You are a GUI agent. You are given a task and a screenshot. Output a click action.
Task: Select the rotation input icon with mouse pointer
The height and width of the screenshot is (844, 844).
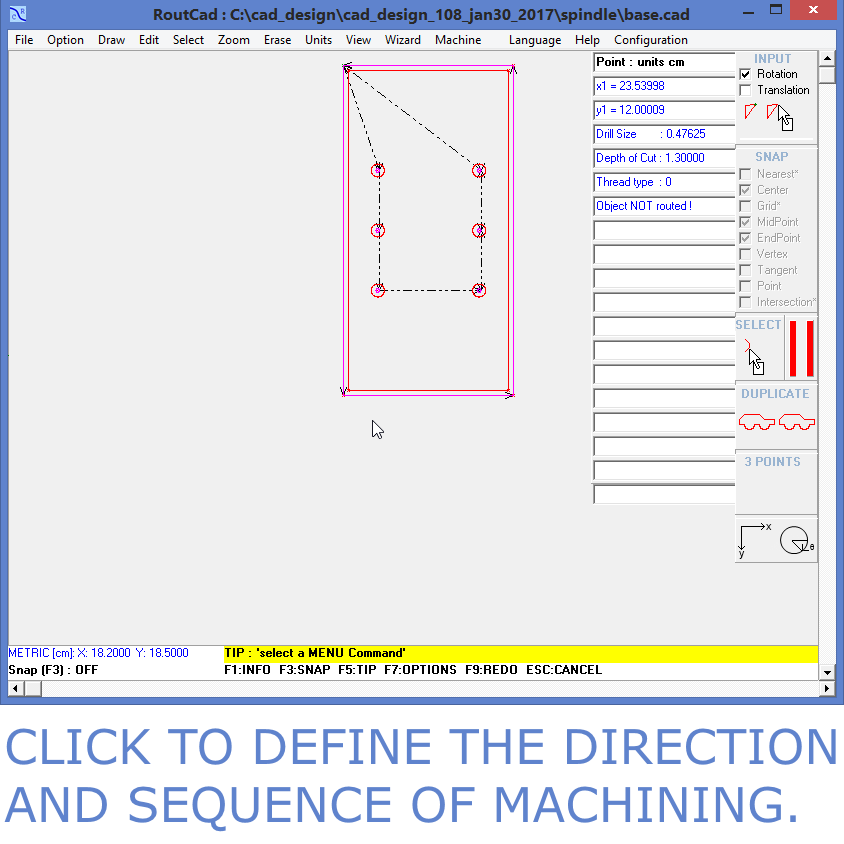pos(780,117)
